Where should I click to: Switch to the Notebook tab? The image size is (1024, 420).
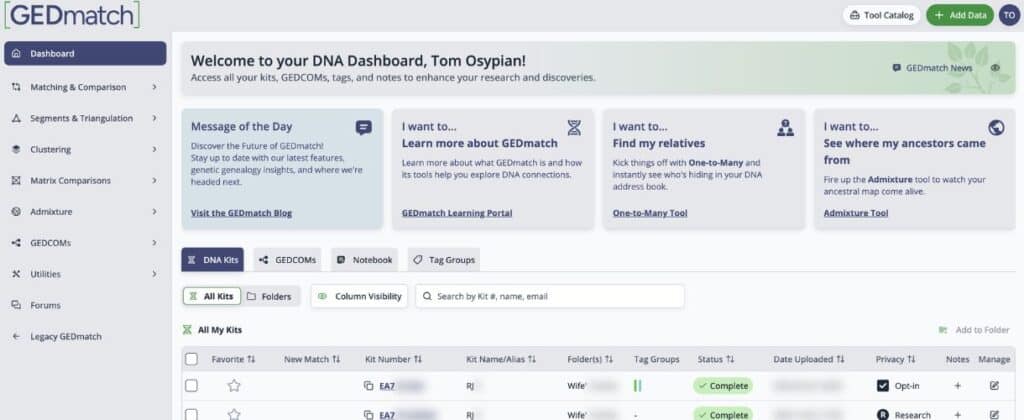[365, 260]
